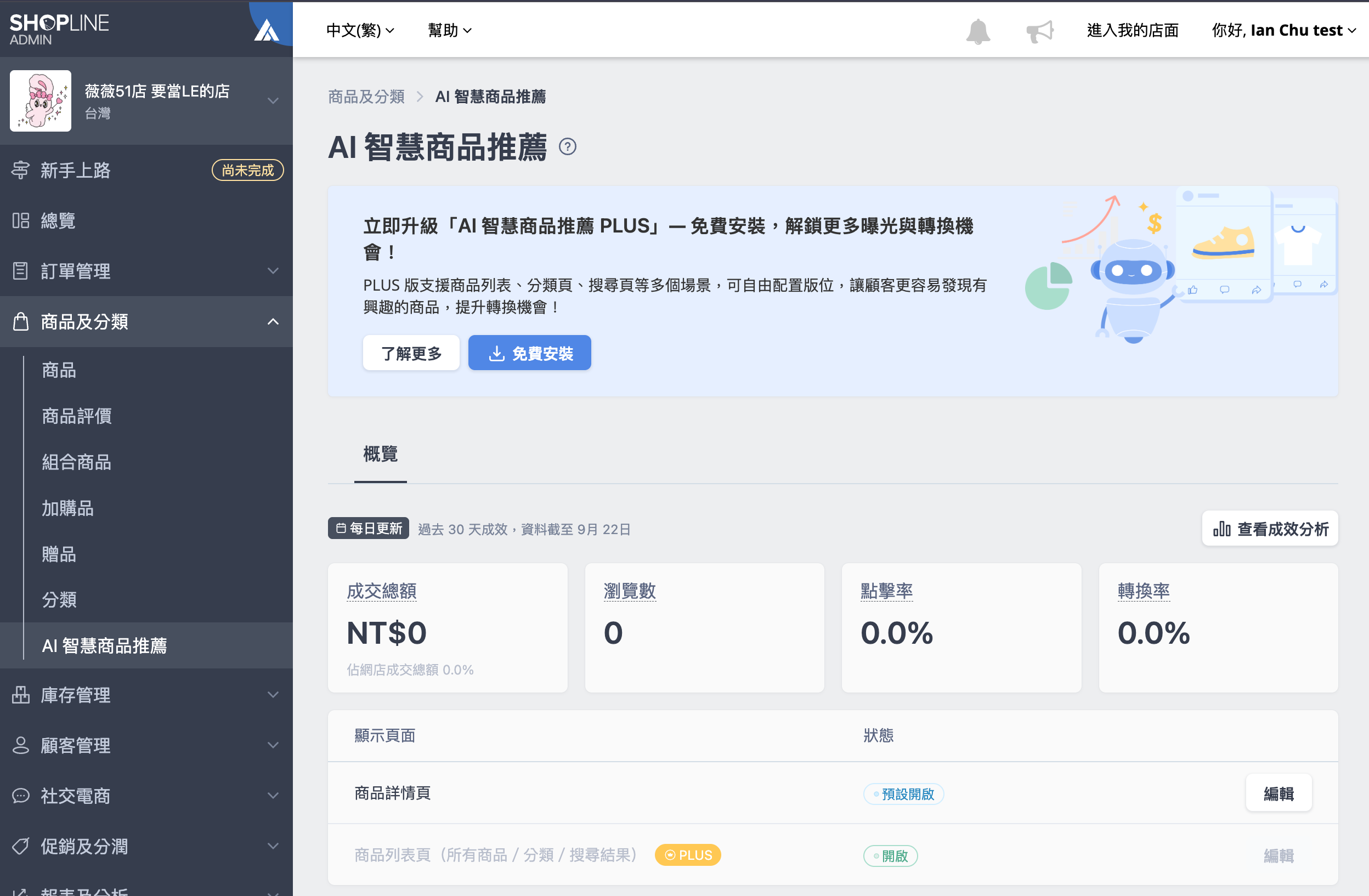
Task: Open 新手上路 getting started item
Action: 75,169
